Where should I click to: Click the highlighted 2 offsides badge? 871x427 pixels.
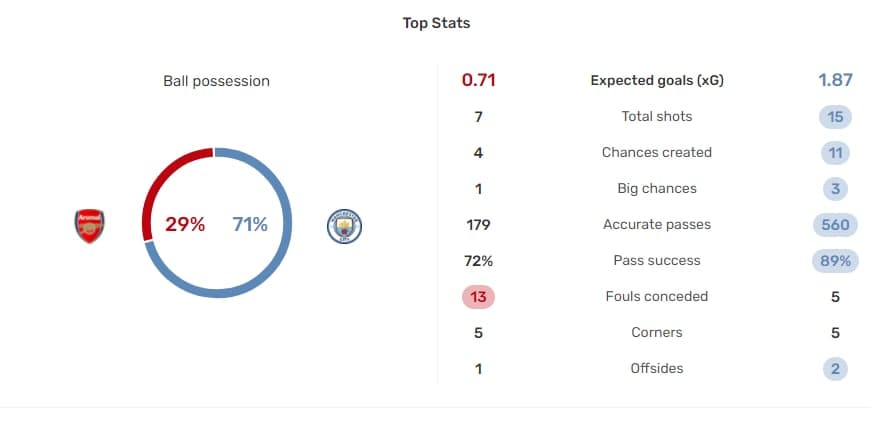835,369
